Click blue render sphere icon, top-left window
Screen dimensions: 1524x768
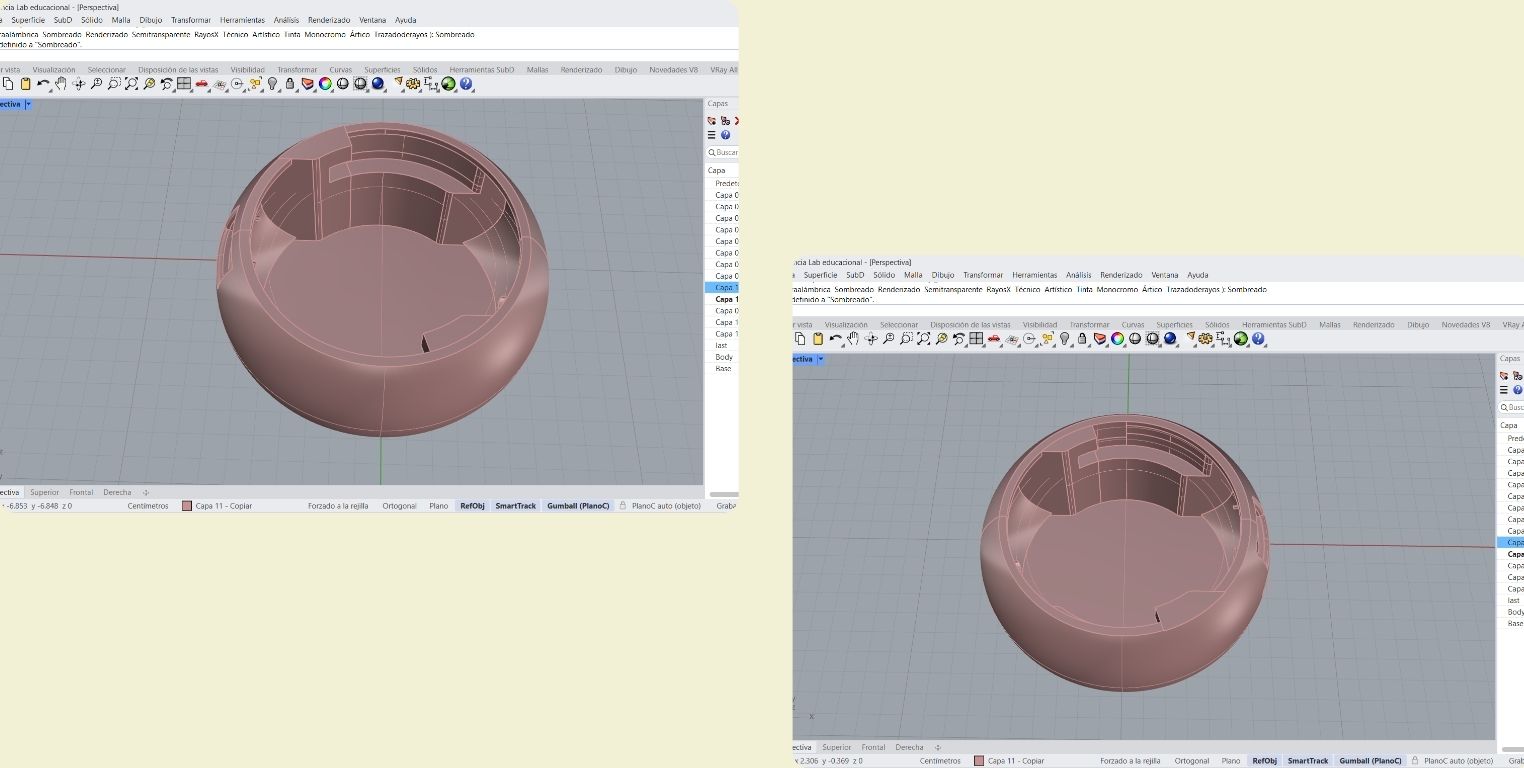(x=377, y=84)
